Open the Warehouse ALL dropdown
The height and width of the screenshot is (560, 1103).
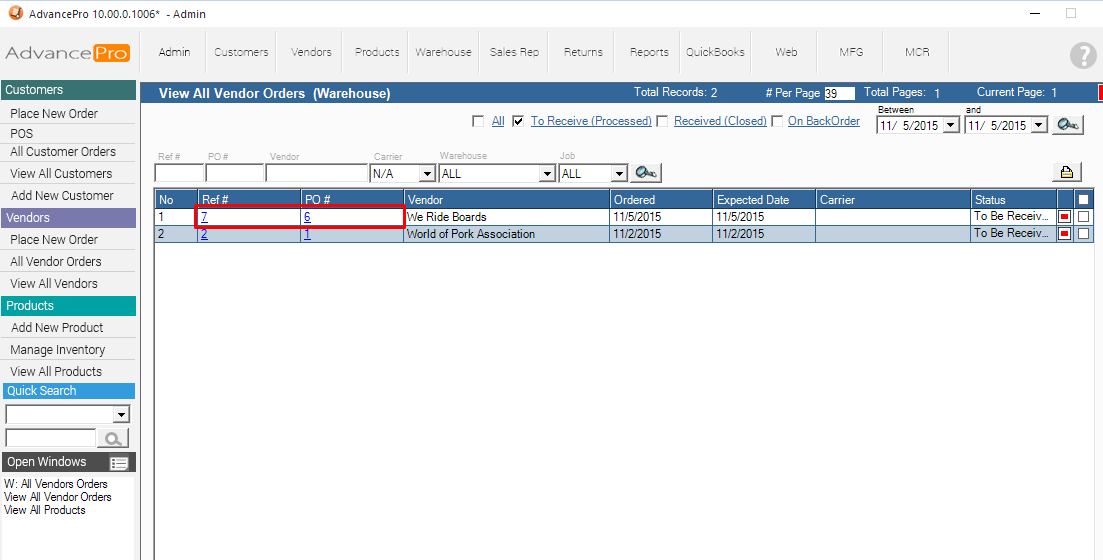(546, 174)
